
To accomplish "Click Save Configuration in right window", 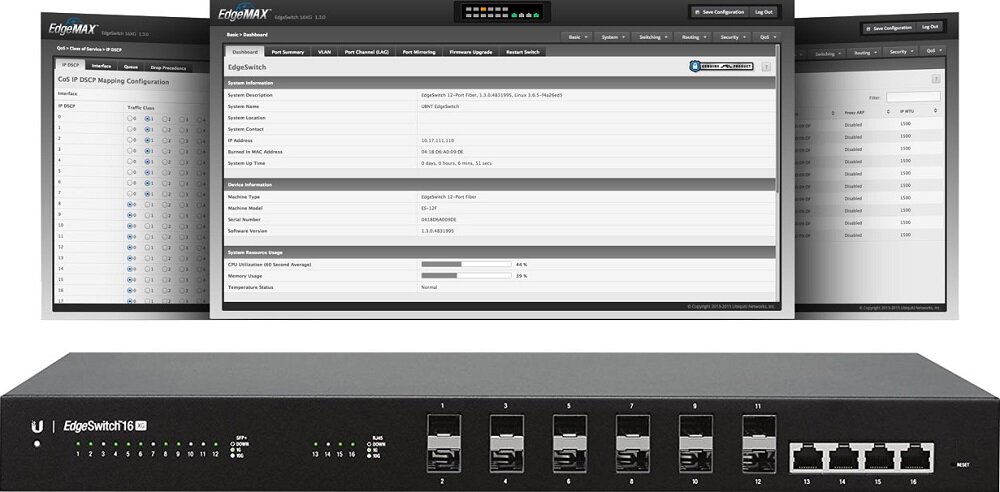I will coord(892,28).
